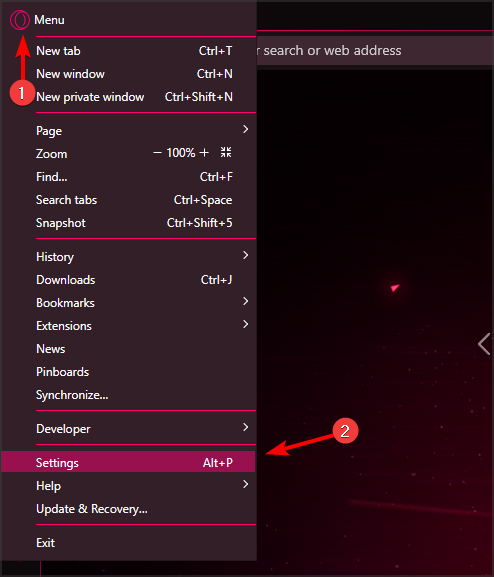Expand the Extensions submenu arrow
The width and height of the screenshot is (494, 577).
pyautogui.click(x=246, y=324)
